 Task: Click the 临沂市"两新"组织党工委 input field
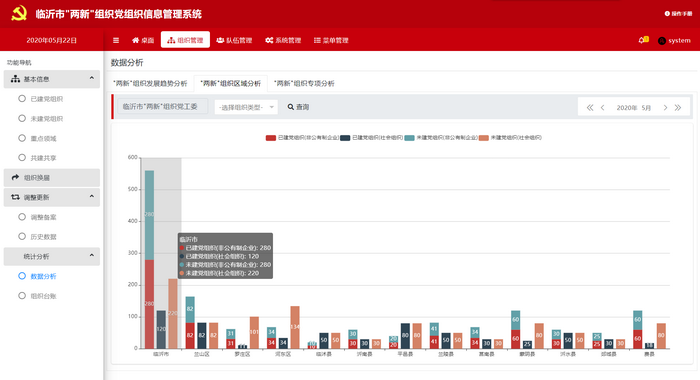point(162,107)
